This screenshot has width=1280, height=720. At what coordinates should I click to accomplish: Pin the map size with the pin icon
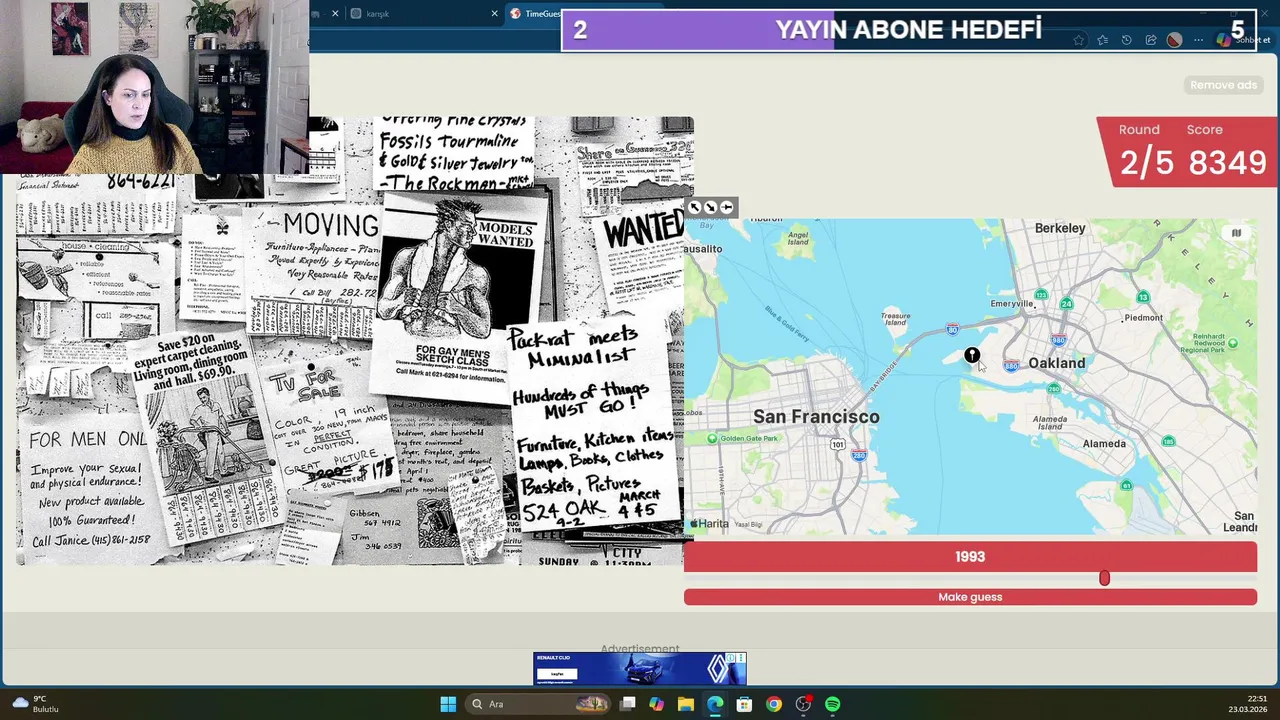[x=727, y=208]
